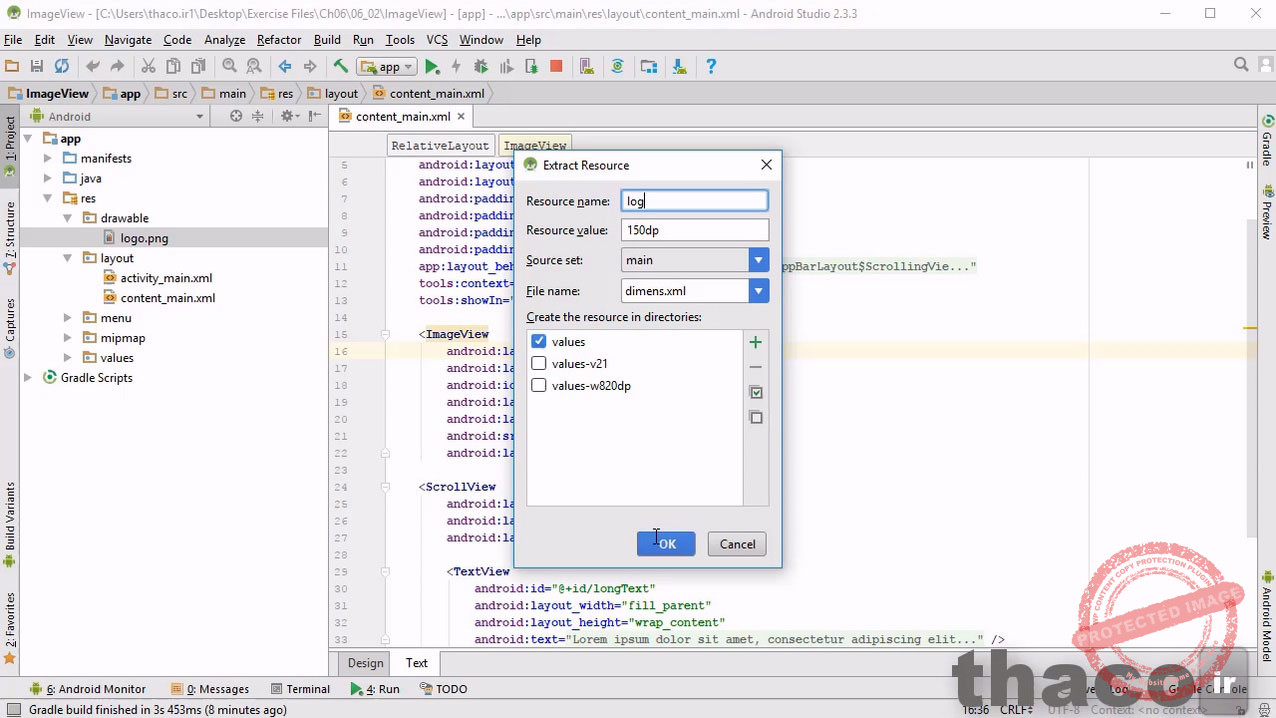Click the Save All icon in the toolbar
The width and height of the screenshot is (1276, 718).
35,66
